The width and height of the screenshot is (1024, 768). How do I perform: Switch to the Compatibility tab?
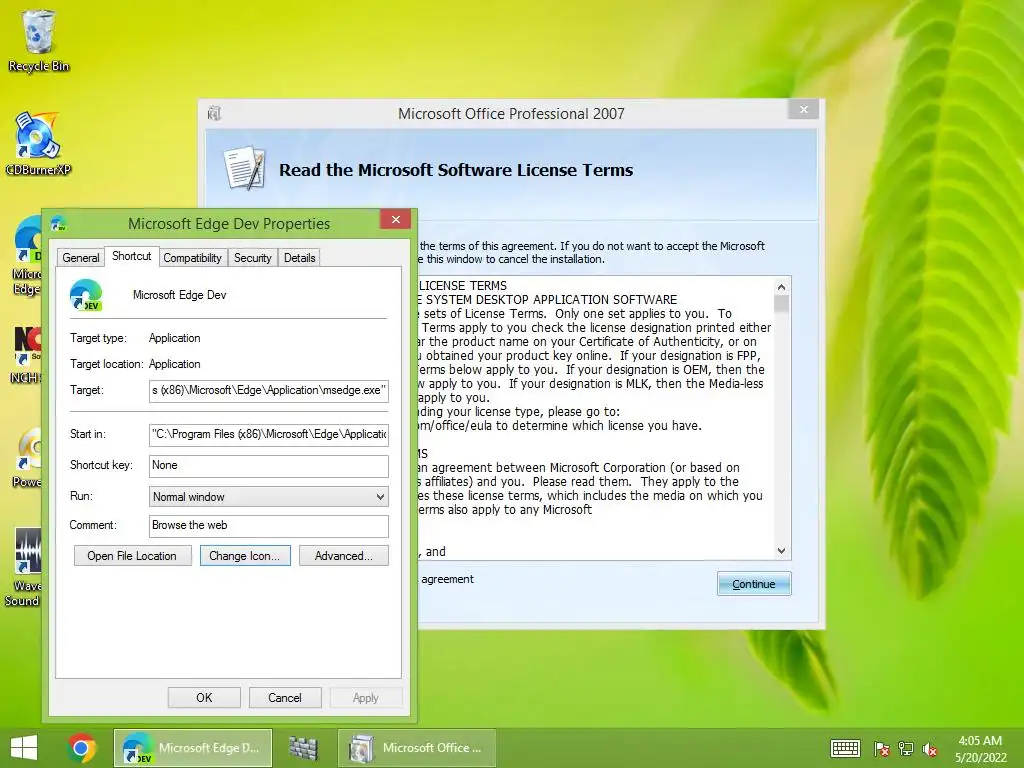pos(192,257)
